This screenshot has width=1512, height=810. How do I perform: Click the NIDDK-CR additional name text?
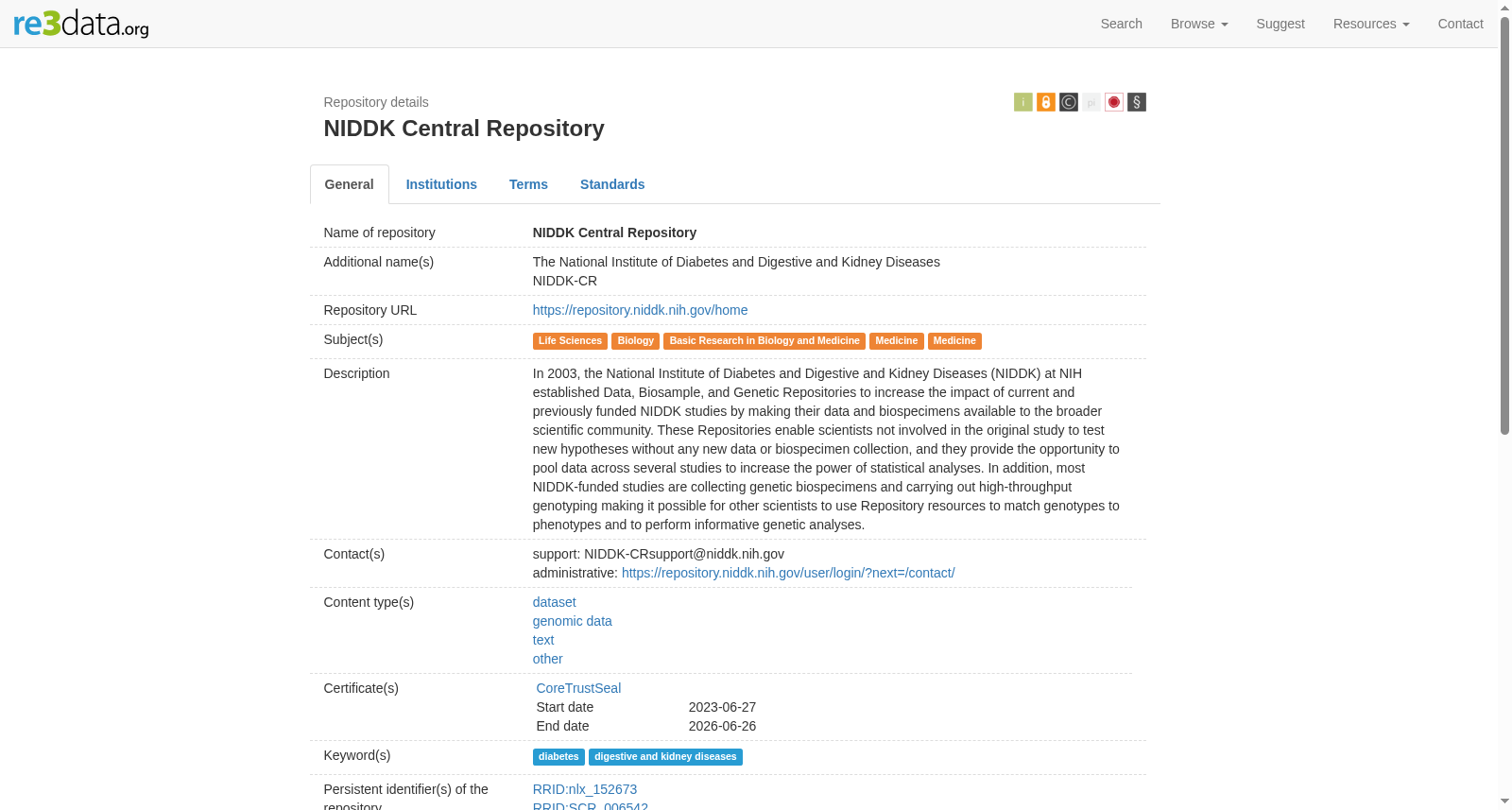point(564,281)
